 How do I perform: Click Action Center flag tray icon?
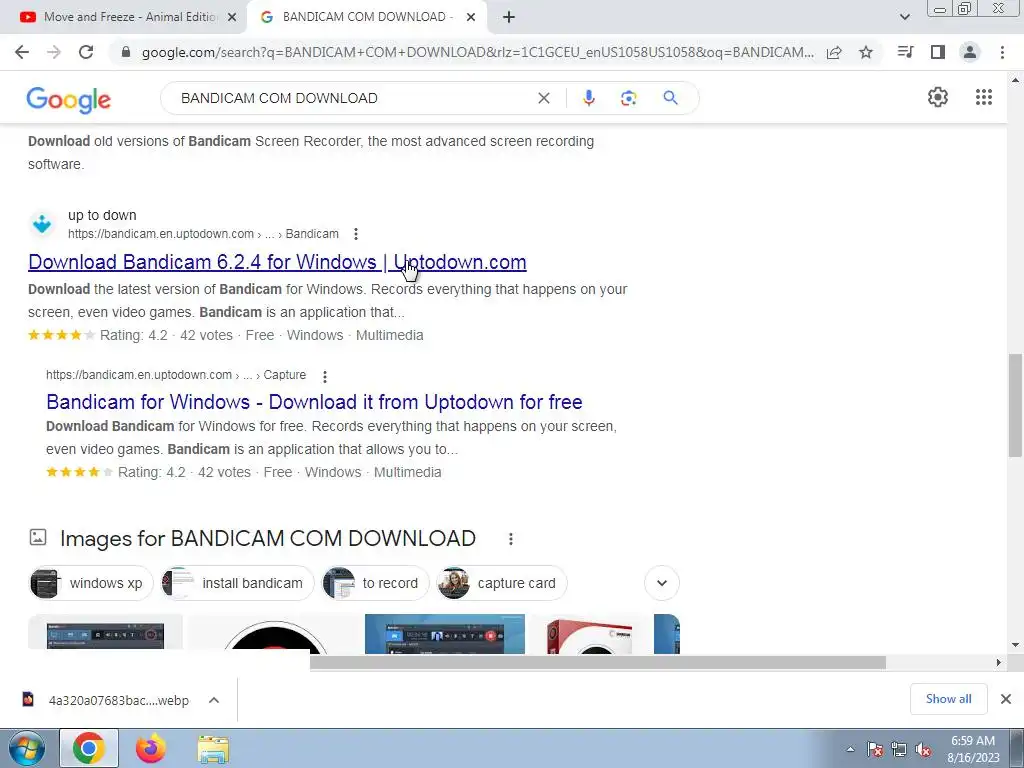click(x=875, y=749)
